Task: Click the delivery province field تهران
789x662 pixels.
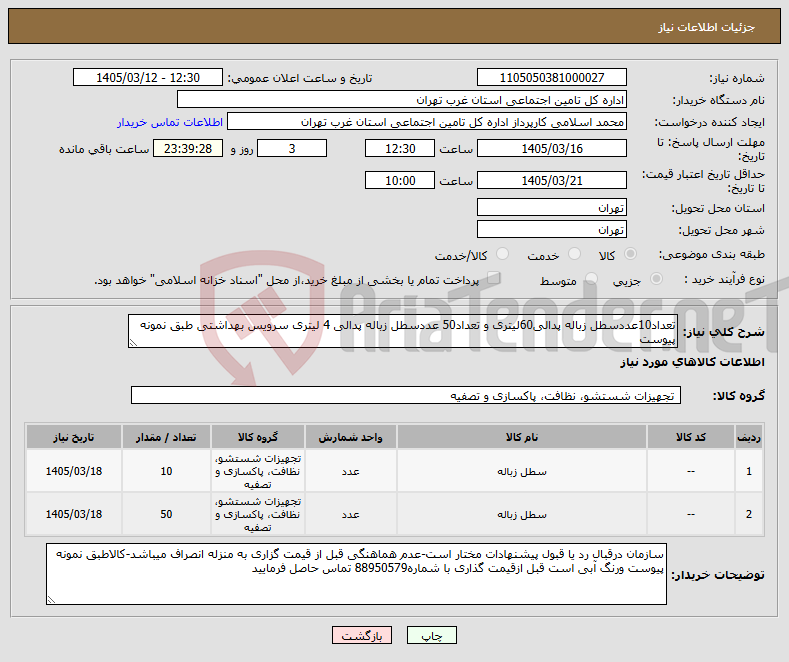Action: [x=551, y=207]
